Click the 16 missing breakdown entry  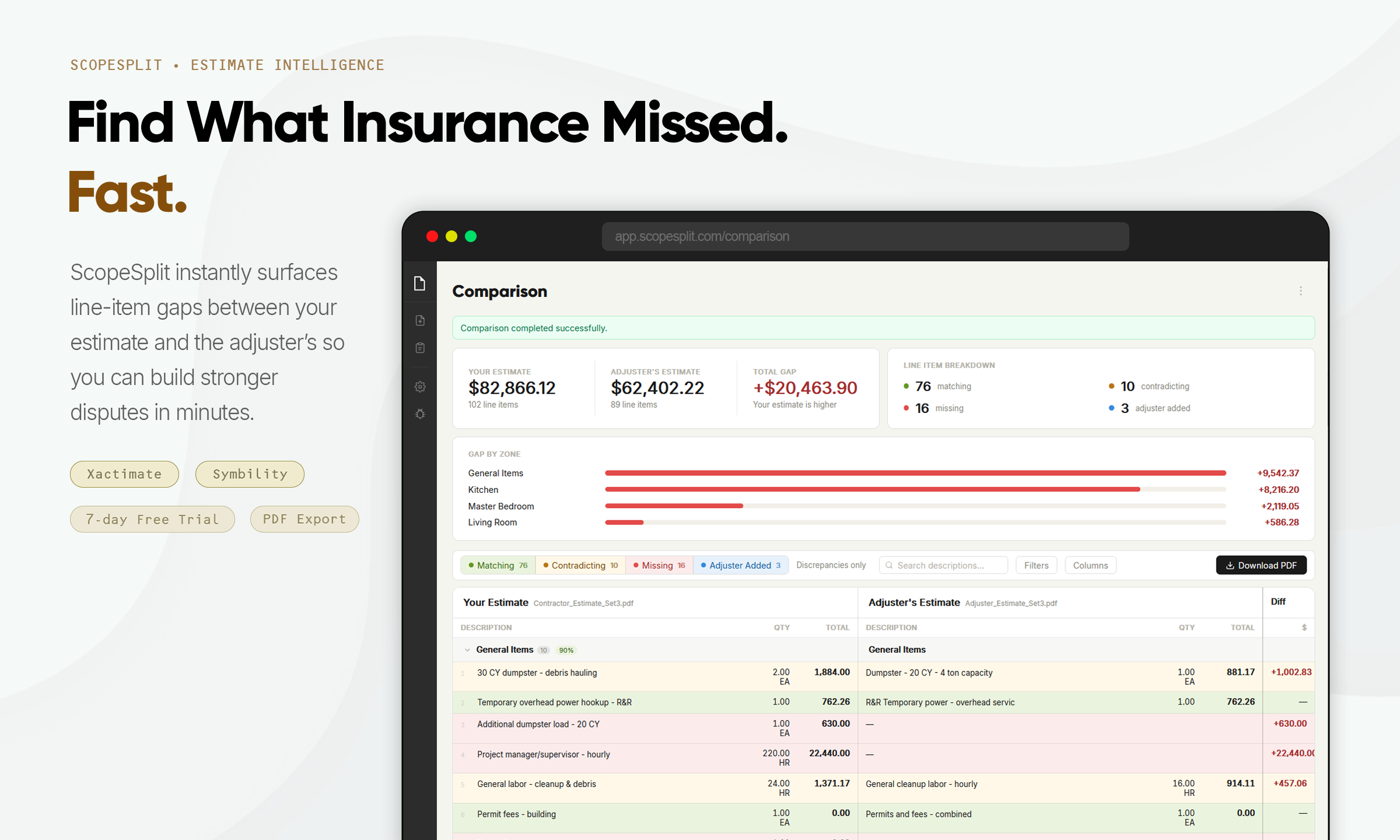[x=933, y=408]
